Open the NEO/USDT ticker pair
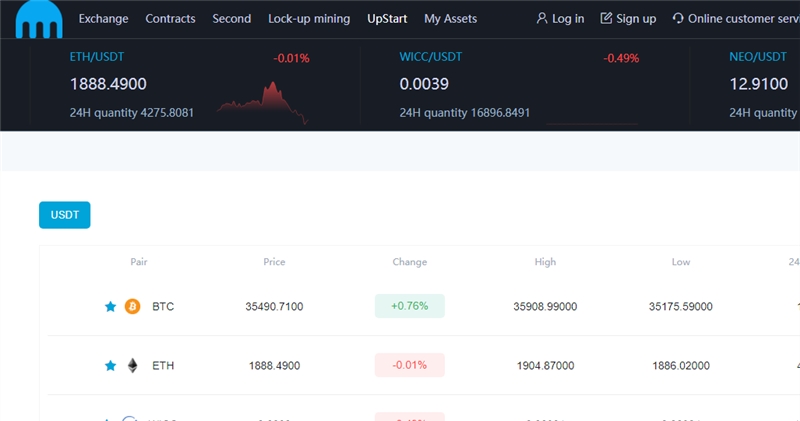 click(x=758, y=57)
